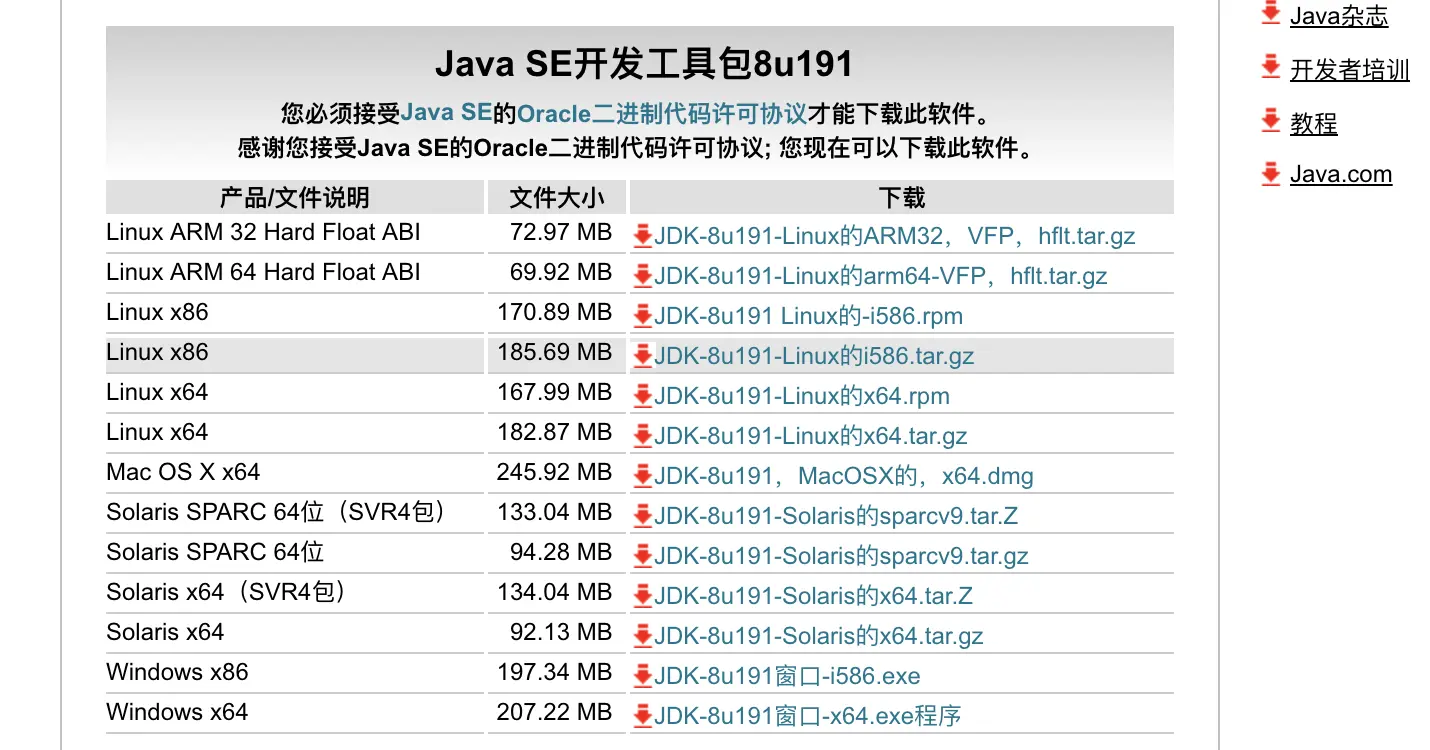This screenshot has height=750, width=1430.
Task: Download JDK-8u191 Solaris sparcv9.tar.Z
Action: coord(836,517)
